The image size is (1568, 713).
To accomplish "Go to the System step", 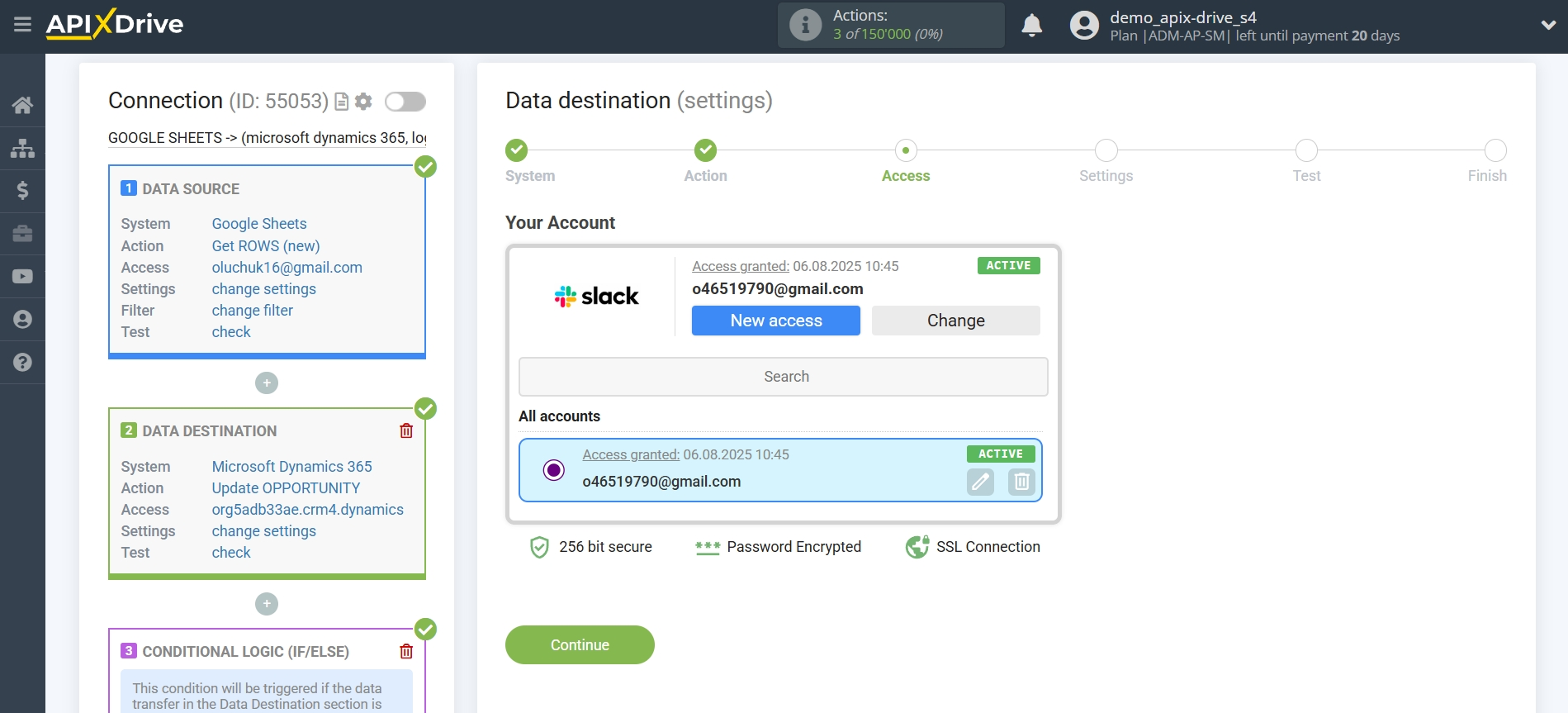I will tap(517, 150).
